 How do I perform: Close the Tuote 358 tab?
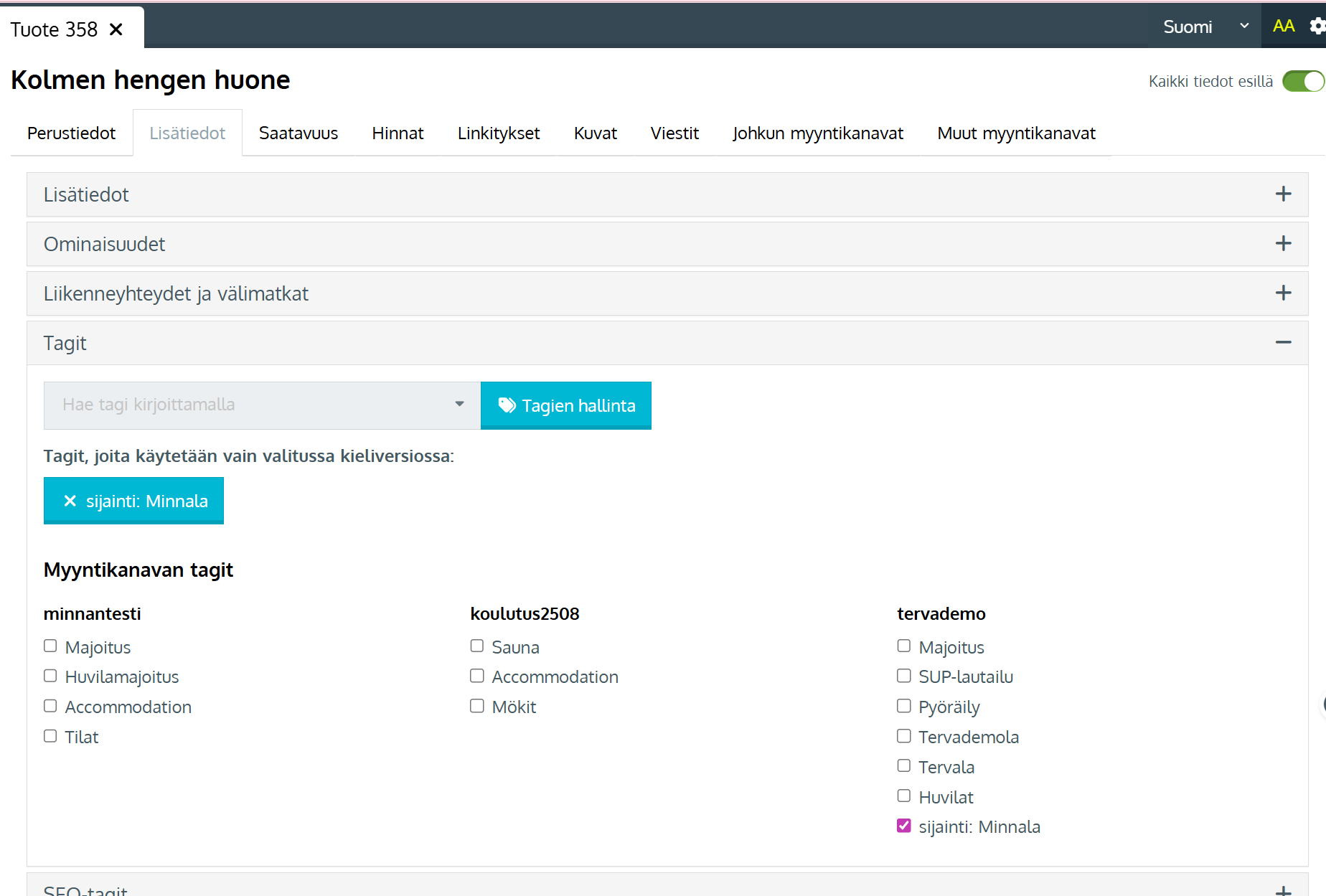(x=116, y=29)
